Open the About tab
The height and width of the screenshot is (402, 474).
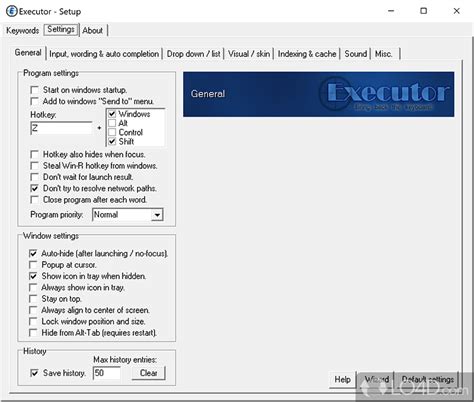[x=93, y=30]
